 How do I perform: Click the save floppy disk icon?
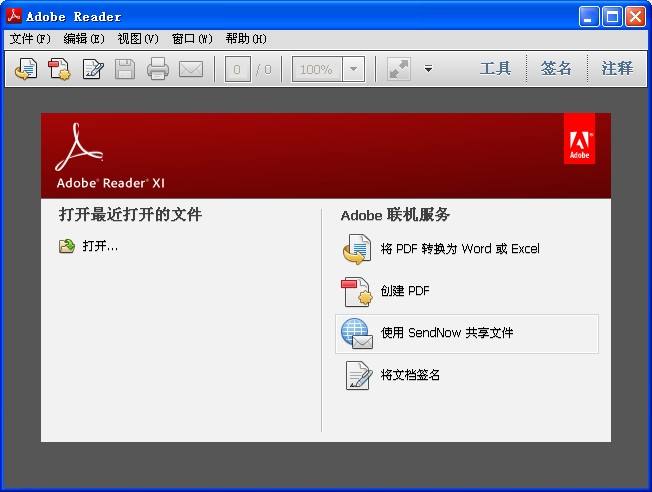pyautogui.click(x=125, y=69)
